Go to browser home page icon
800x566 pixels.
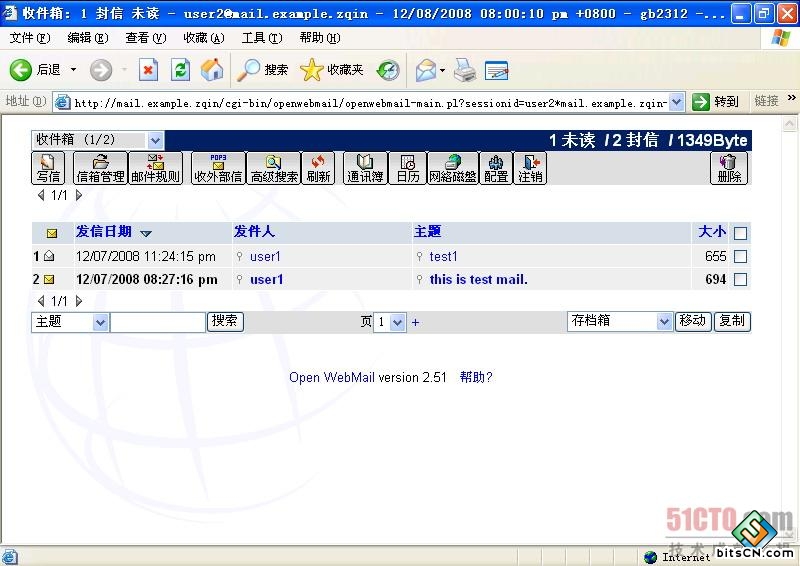(212, 70)
